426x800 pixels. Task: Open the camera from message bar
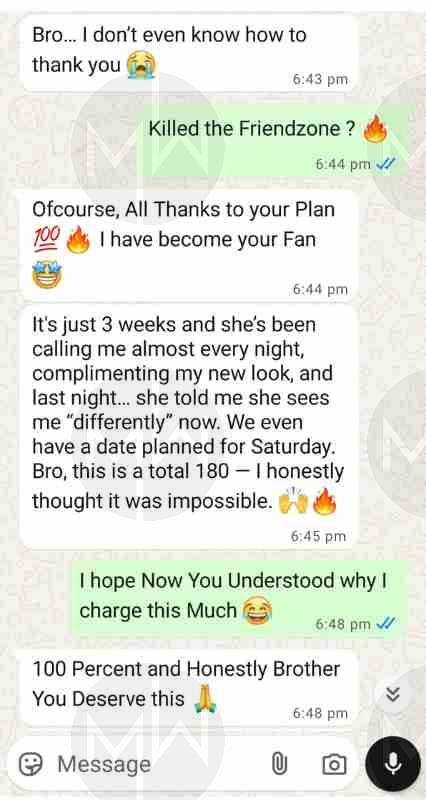click(334, 764)
